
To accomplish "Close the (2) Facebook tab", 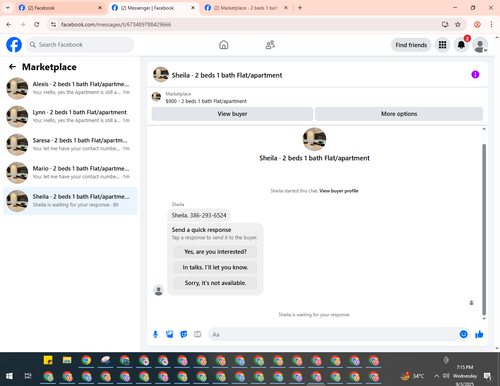I will [x=100, y=8].
